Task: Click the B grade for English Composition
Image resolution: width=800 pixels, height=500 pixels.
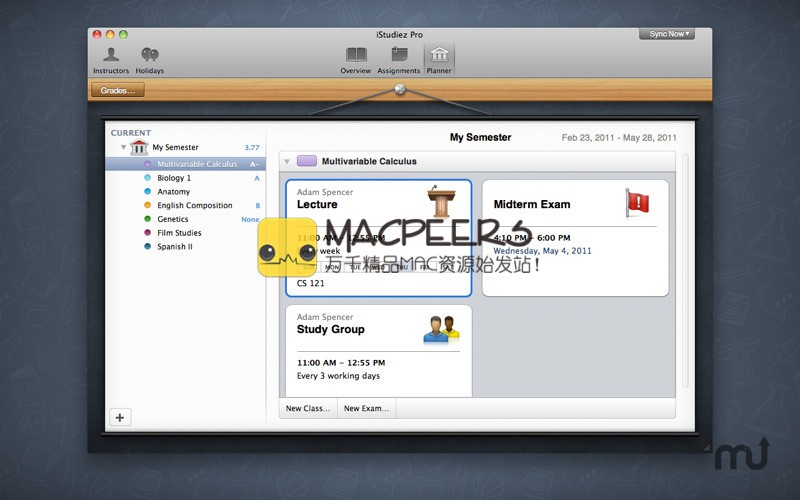Action: point(258,206)
